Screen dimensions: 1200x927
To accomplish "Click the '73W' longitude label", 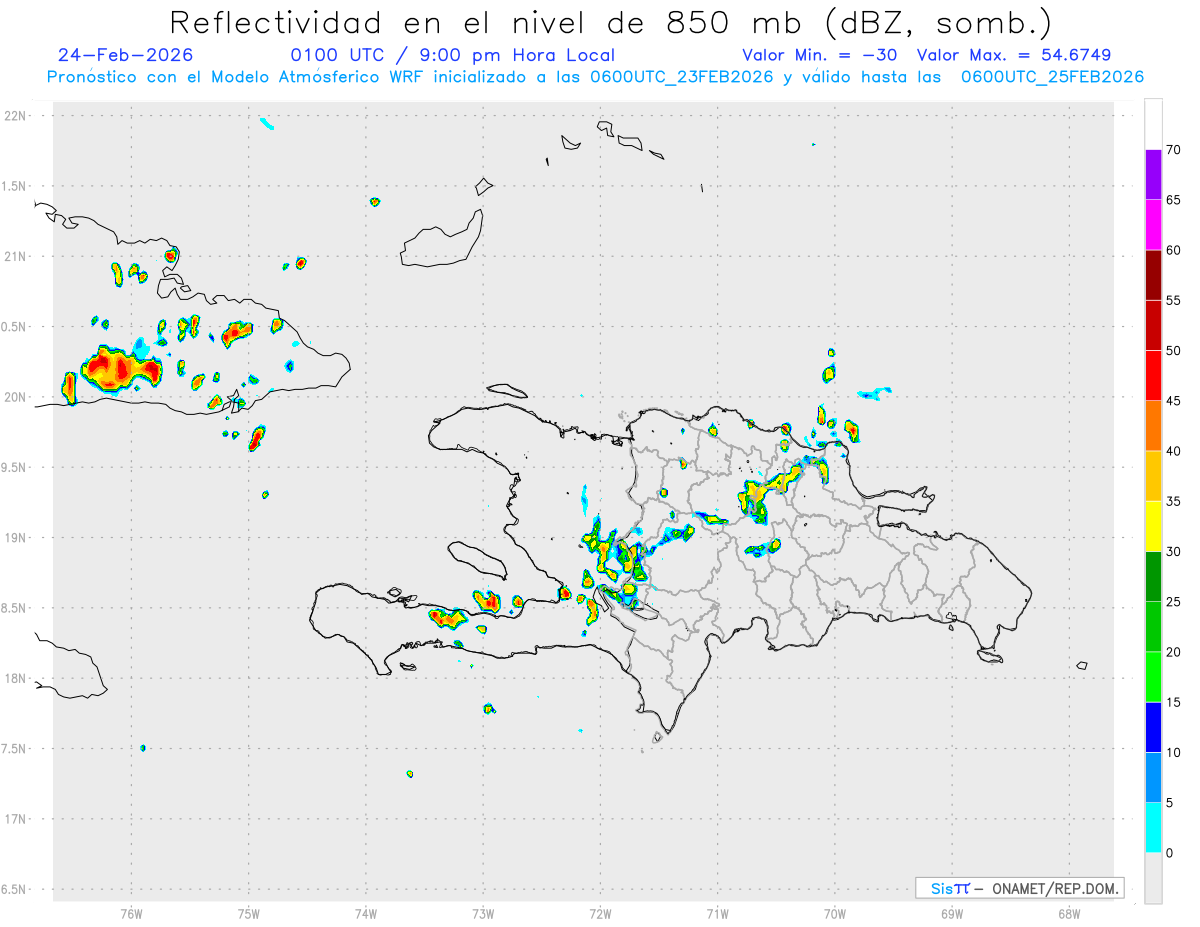I will coord(483,913).
